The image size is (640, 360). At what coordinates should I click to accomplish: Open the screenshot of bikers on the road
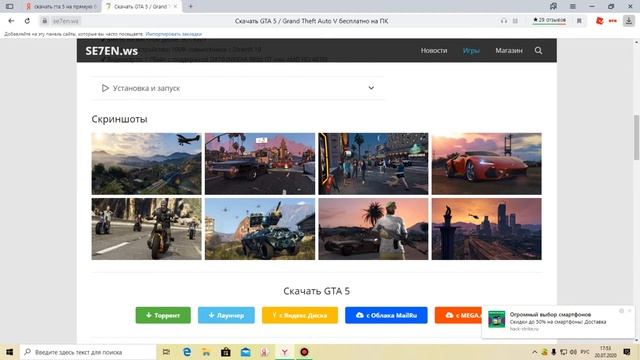[x=147, y=229]
